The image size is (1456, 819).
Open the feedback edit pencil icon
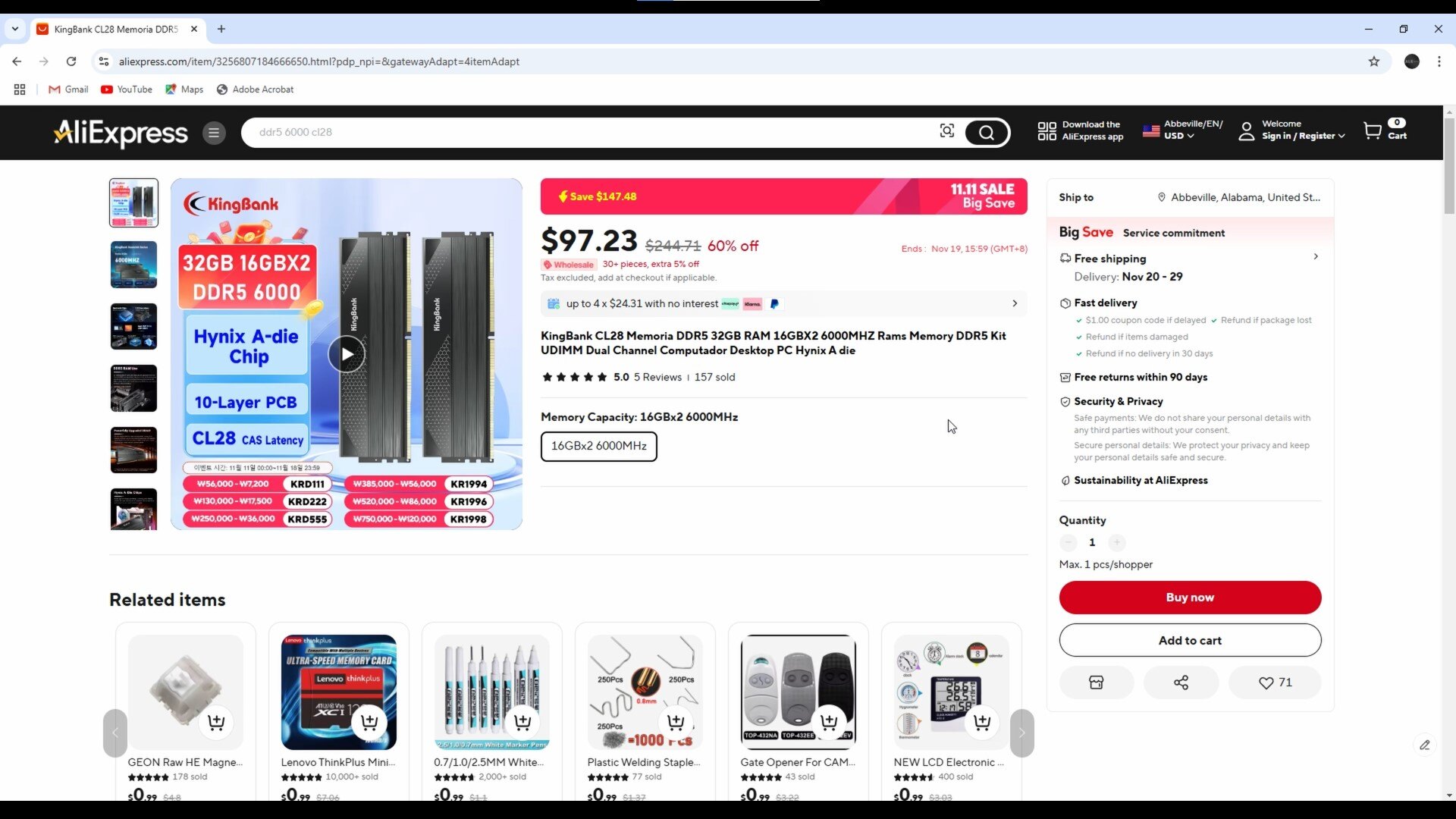click(1425, 745)
